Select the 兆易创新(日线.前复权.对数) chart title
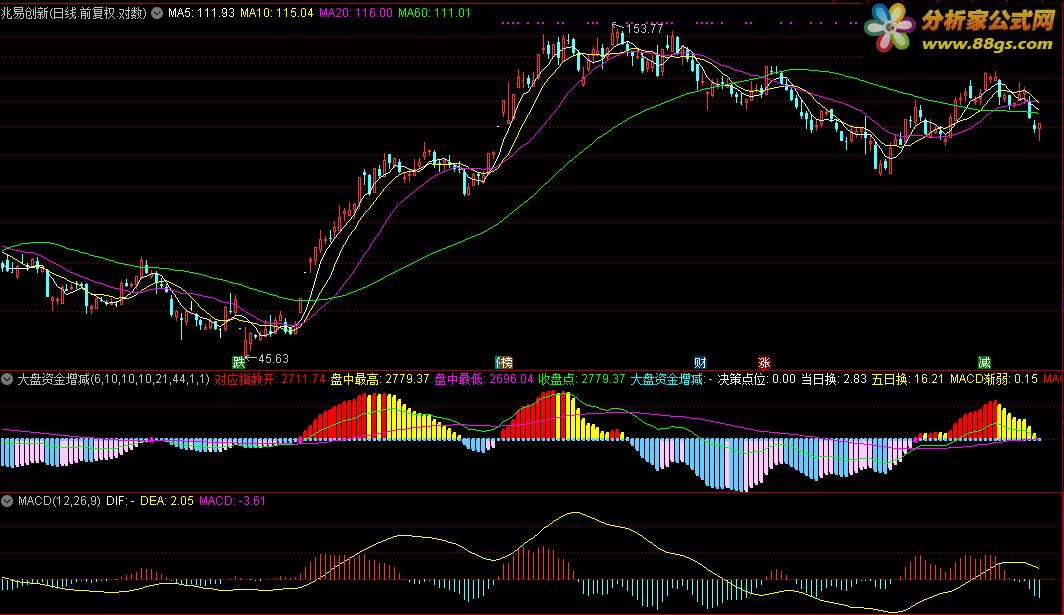Image resolution: width=1064 pixels, height=615 pixels. 74,13
